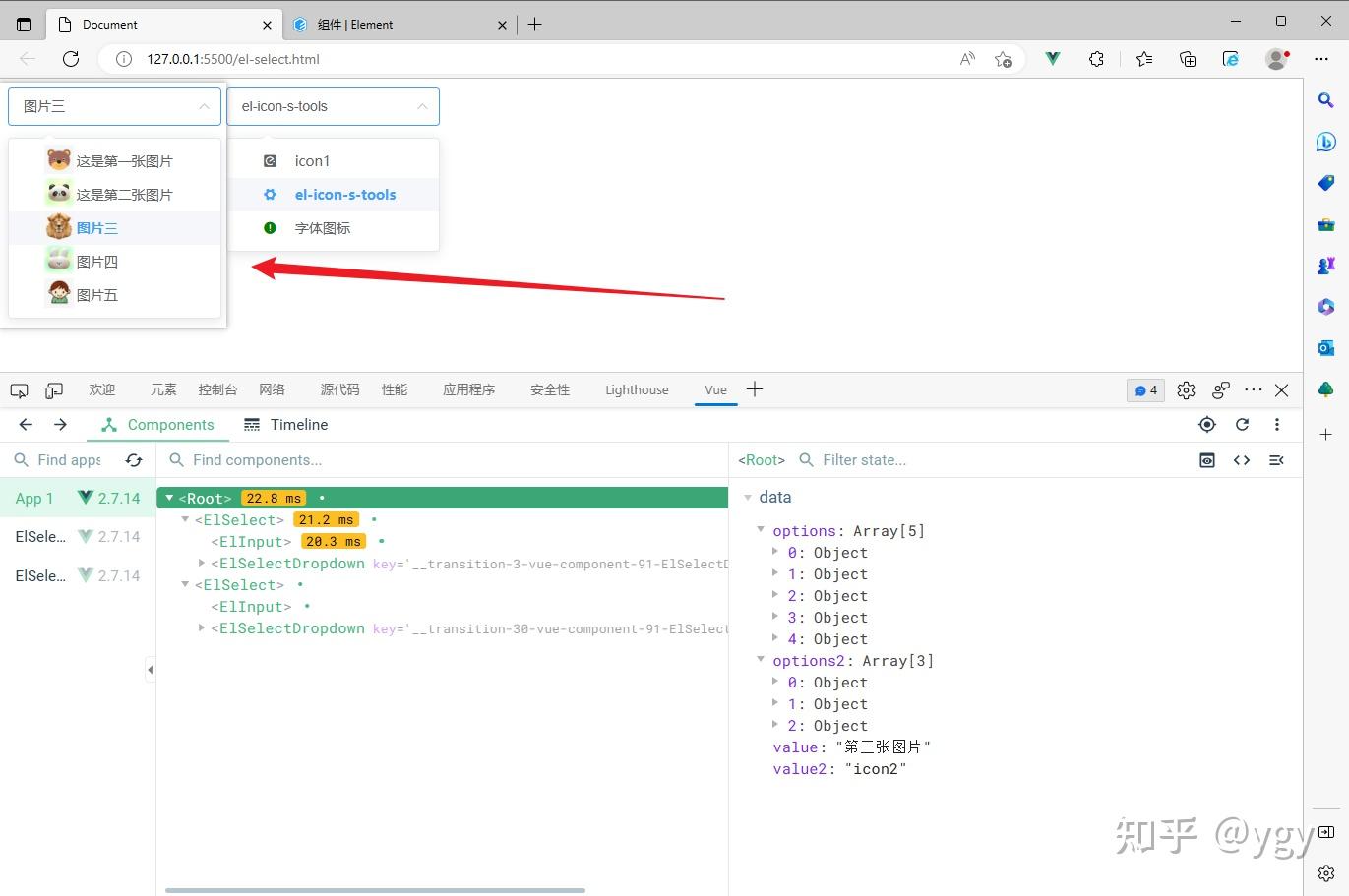Click the site information icon in address bar

[x=124, y=59]
